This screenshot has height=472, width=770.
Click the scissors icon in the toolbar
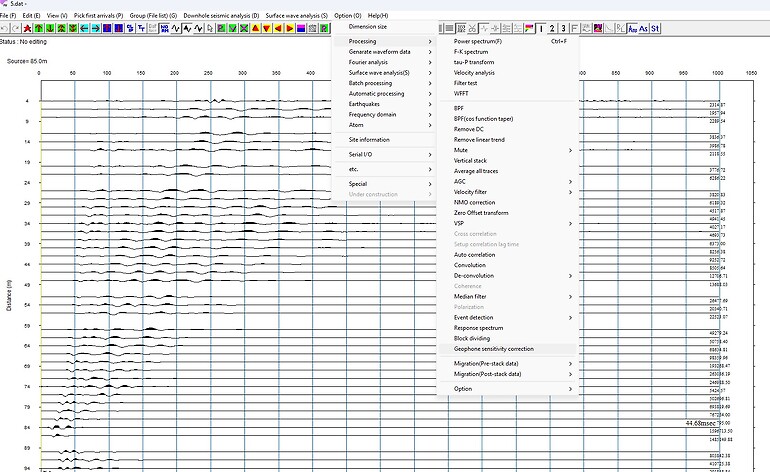472,28
